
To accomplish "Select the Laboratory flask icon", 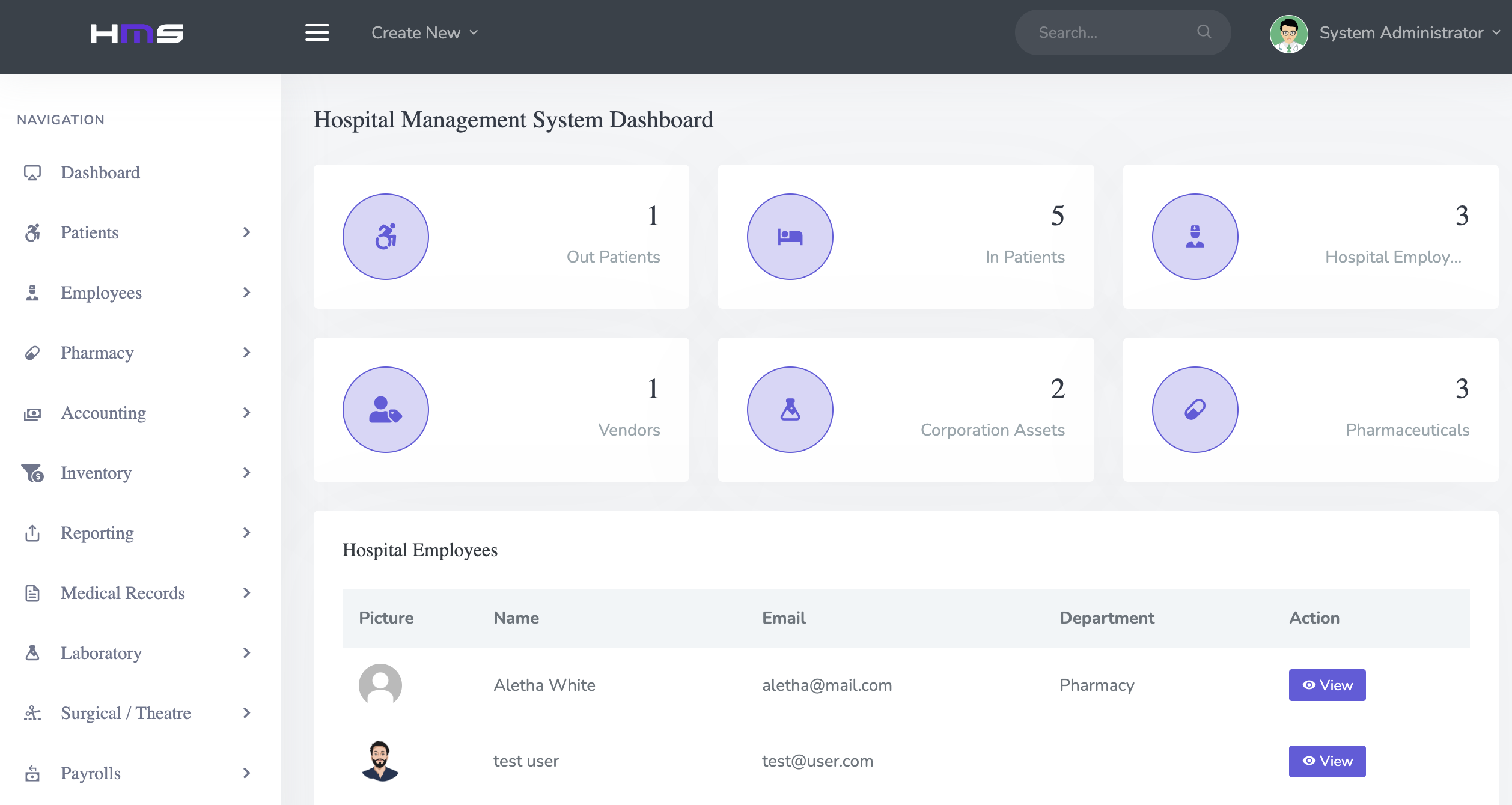I will 33,653.
